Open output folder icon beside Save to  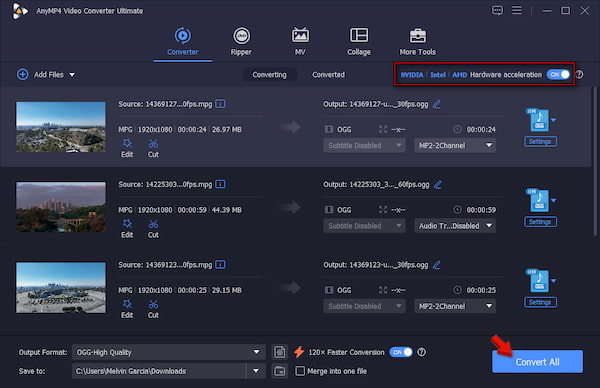(x=280, y=371)
